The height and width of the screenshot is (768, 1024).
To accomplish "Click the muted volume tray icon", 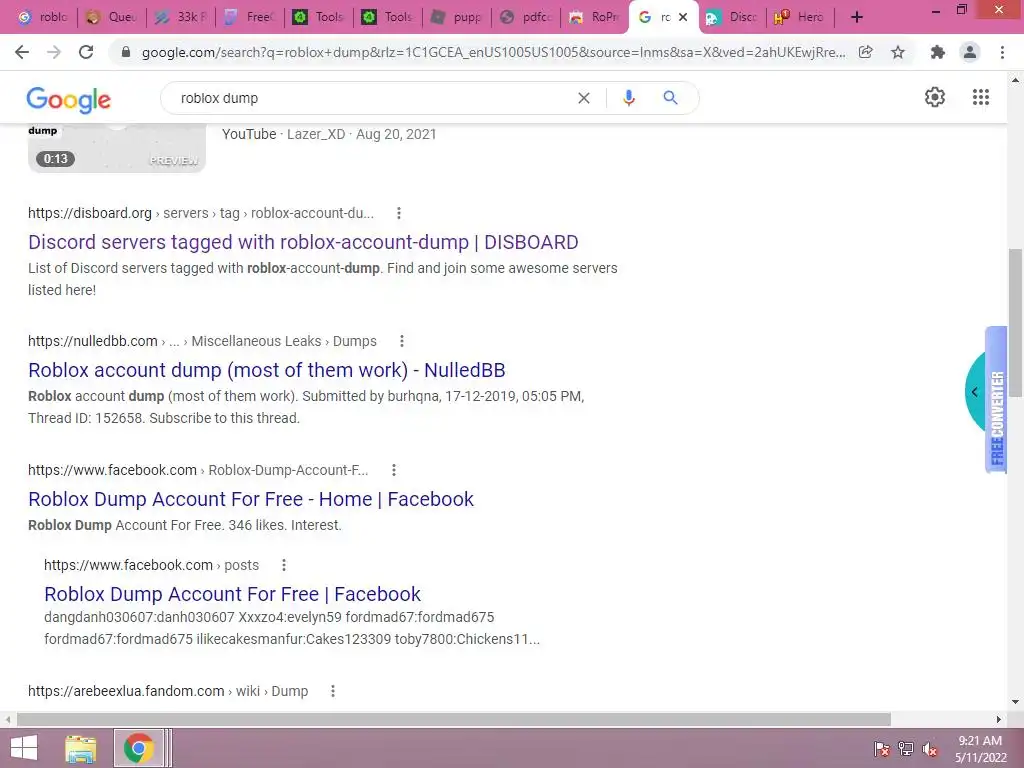I will (x=930, y=749).
